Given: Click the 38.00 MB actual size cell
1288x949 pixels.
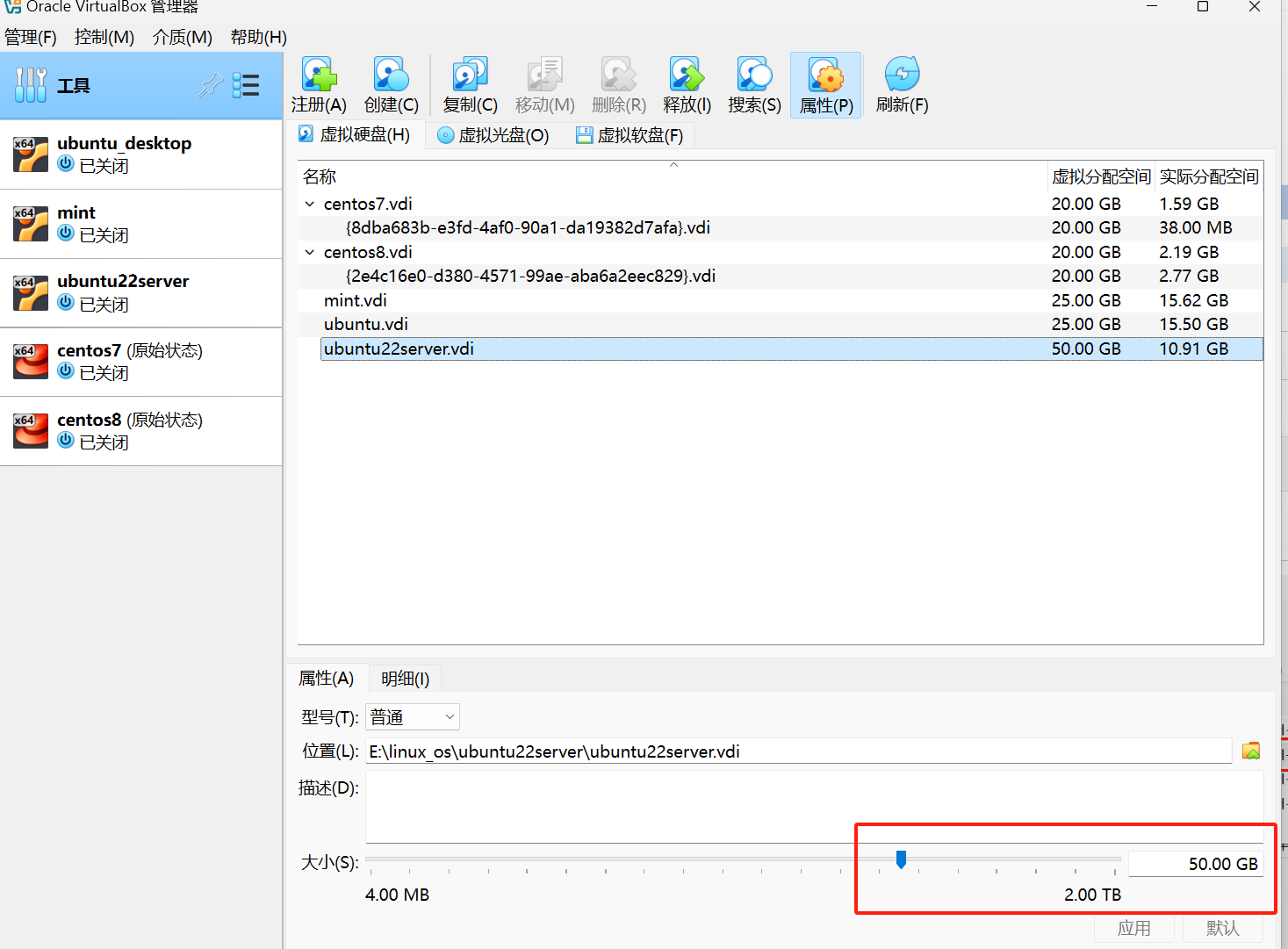Looking at the screenshot, I should coord(1196,227).
